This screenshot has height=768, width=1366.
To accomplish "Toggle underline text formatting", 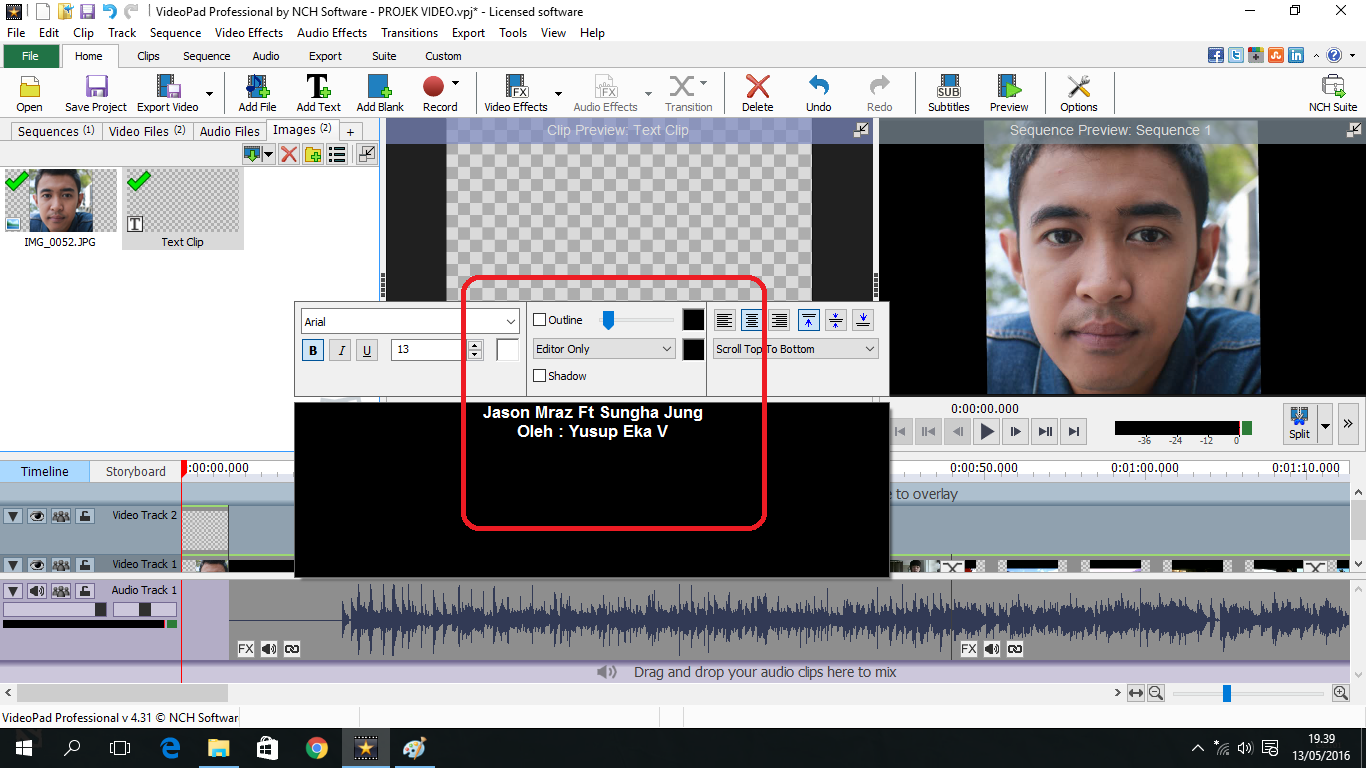I will point(367,350).
